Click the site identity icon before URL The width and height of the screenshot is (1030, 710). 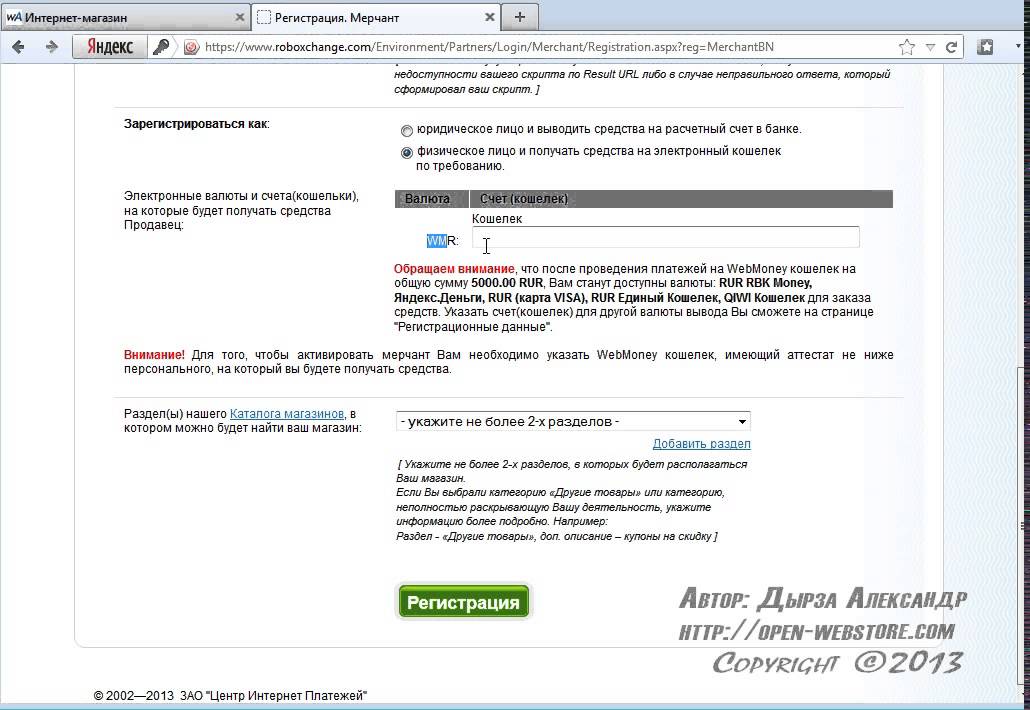click(x=191, y=47)
